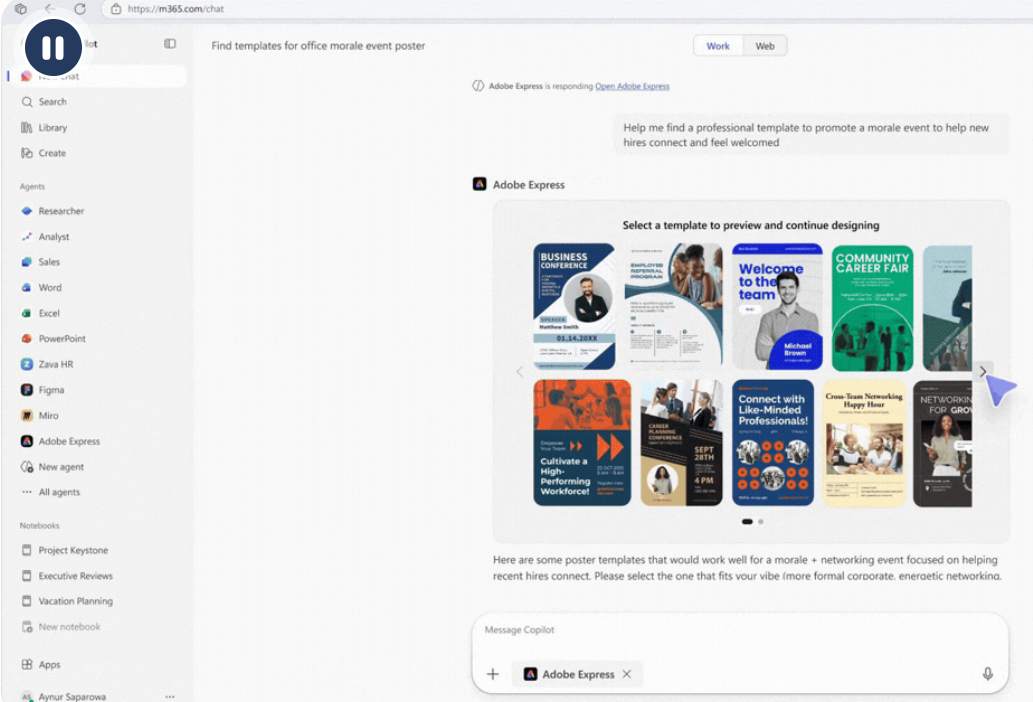Select the Employee Referral Program template
1033x702 pixels.
point(673,305)
